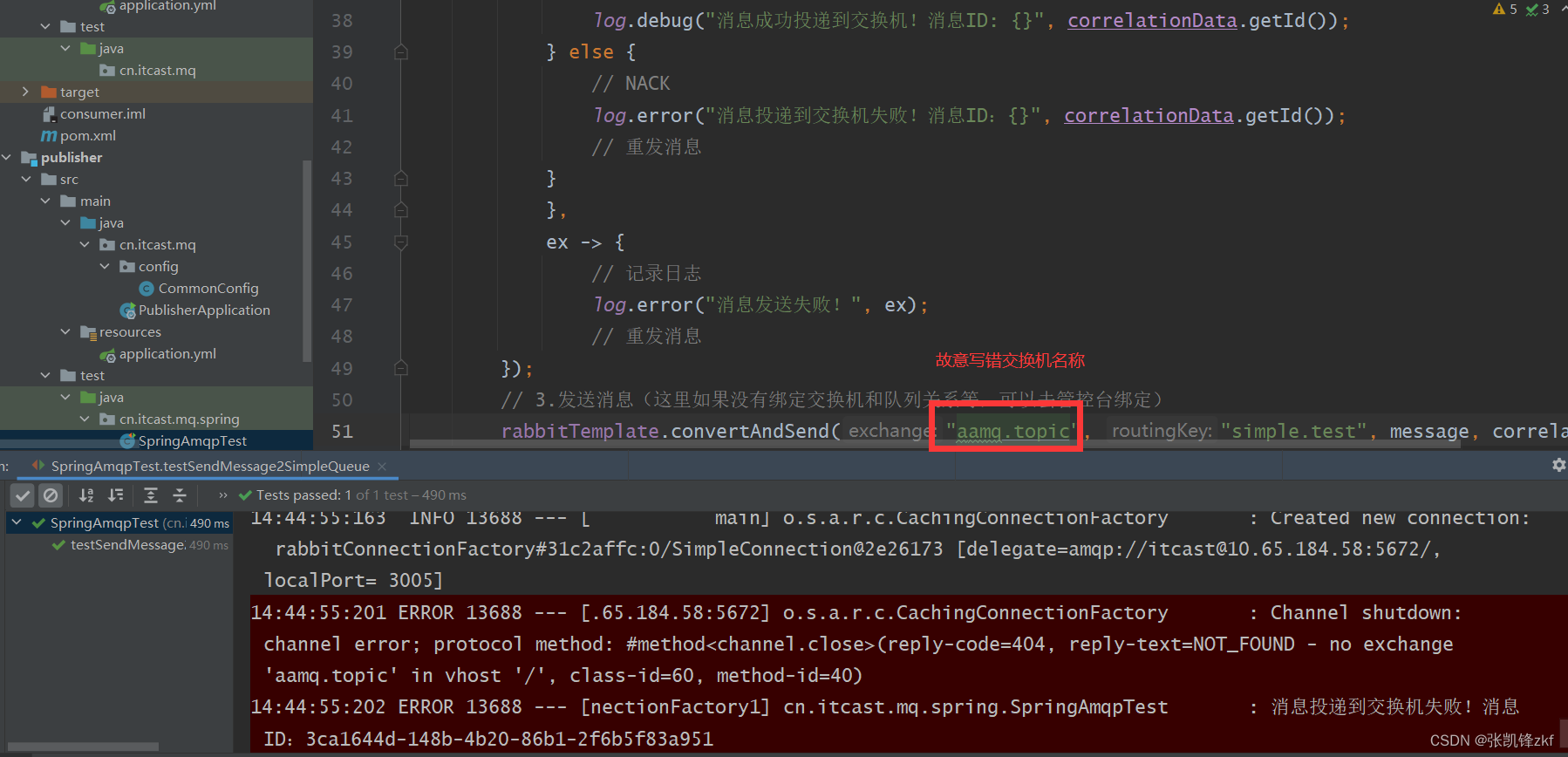The height and width of the screenshot is (757, 1568).
Task: Collapse publisher's src folder
Action: (x=26, y=179)
